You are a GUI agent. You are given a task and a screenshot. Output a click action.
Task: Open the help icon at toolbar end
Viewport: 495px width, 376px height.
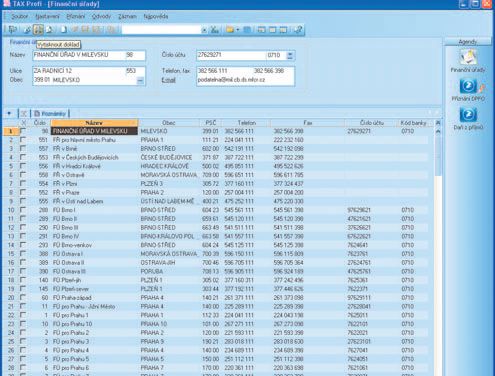(298, 30)
